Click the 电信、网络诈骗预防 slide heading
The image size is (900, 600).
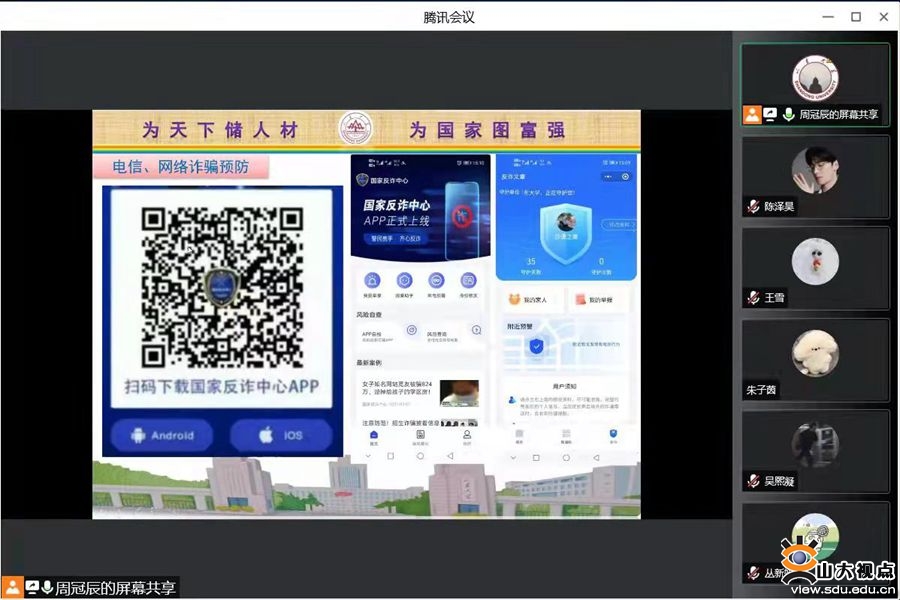(181, 167)
